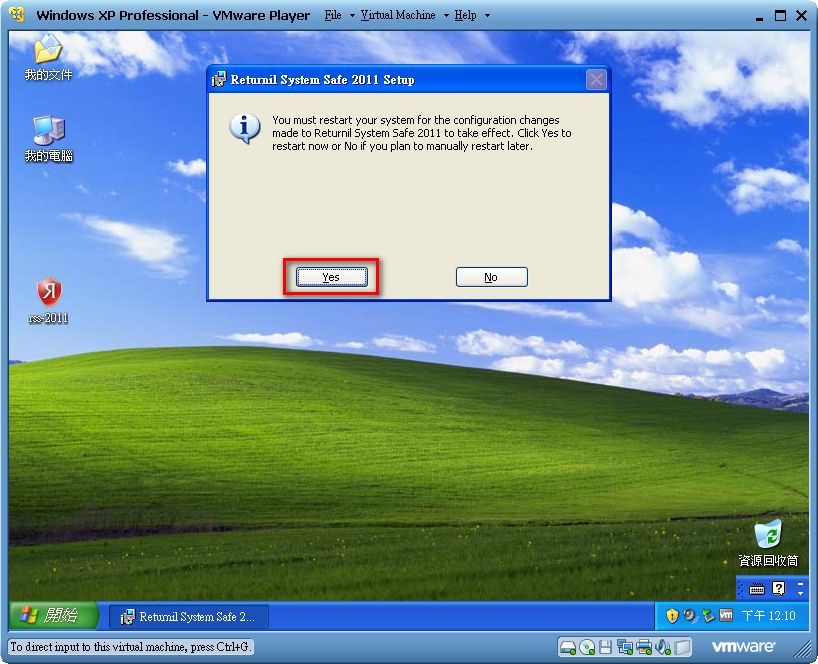This screenshot has height=664, width=818.
Task: Click the VMware network adapter device icon
Action: pos(624,648)
